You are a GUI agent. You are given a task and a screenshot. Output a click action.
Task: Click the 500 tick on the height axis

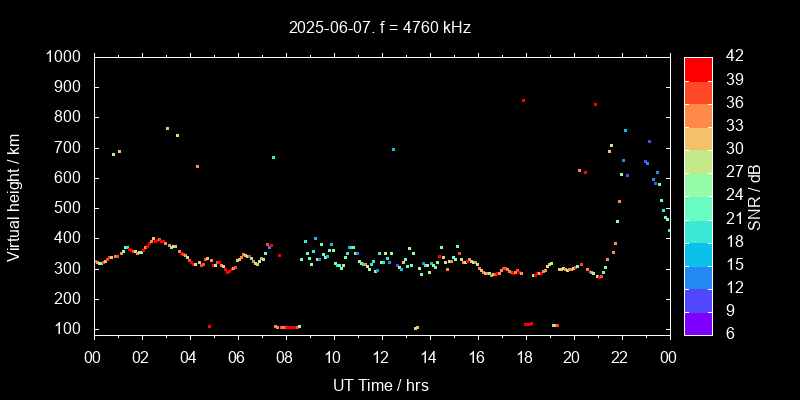click(71, 208)
